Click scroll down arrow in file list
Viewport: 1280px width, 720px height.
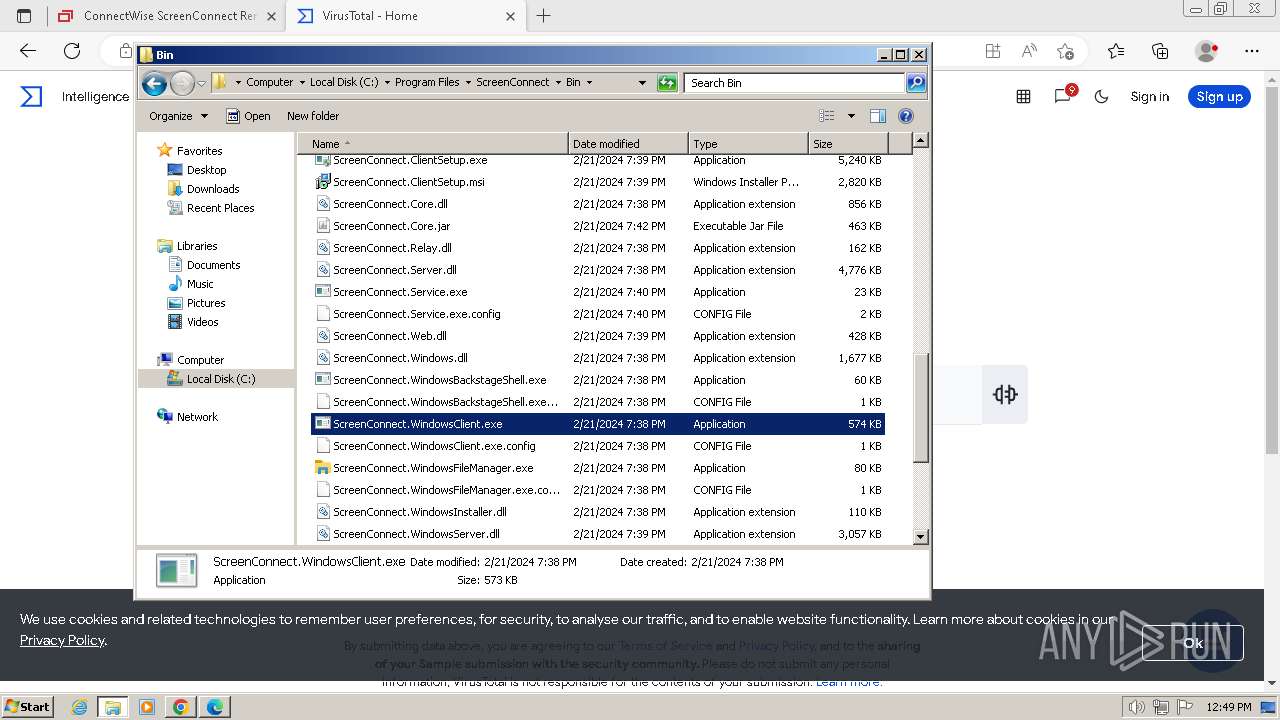click(x=921, y=537)
